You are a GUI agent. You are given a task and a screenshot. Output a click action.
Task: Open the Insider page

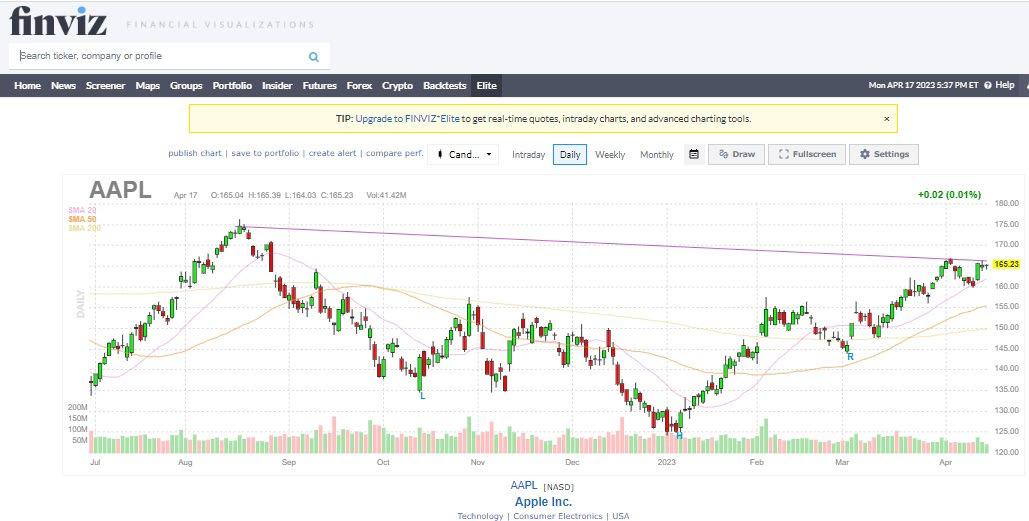click(x=277, y=85)
